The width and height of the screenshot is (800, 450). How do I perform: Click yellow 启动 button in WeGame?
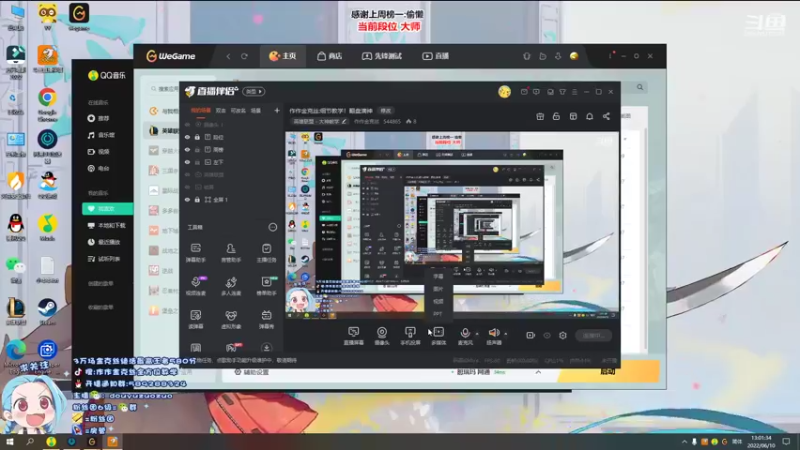pyautogui.click(x=608, y=371)
